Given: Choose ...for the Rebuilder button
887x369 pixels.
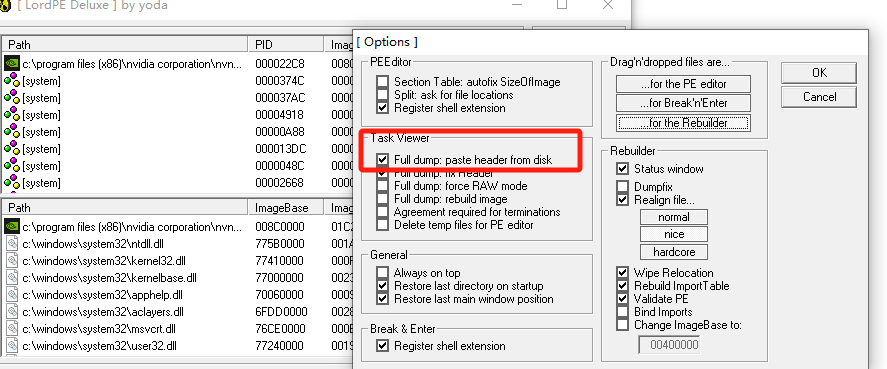Looking at the screenshot, I should click(683, 123).
